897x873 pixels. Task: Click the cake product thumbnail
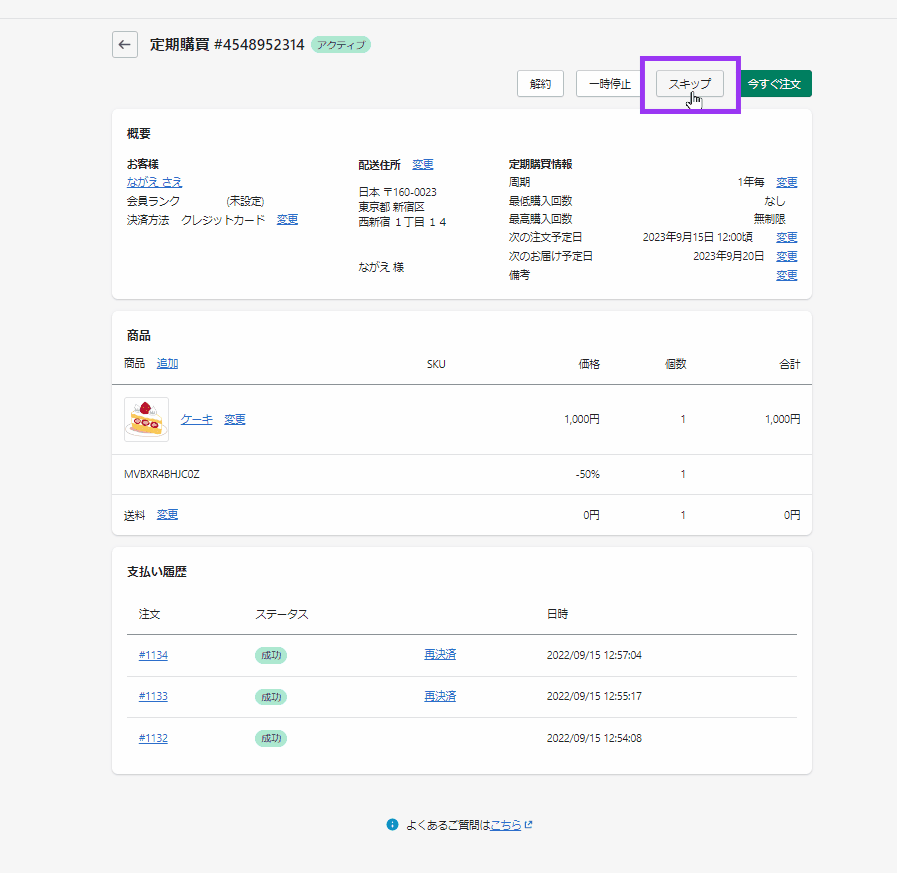pos(146,419)
